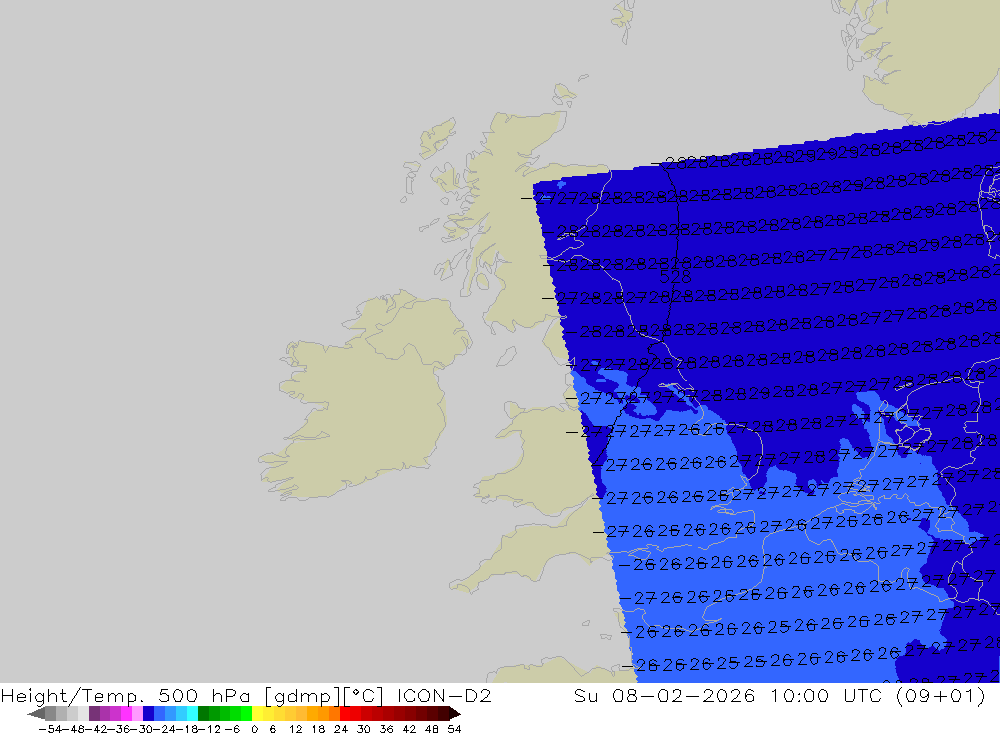Click the '36' legend label under the dark red swatches
The width and height of the screenshot is (1000, 733).
(386, 729)
